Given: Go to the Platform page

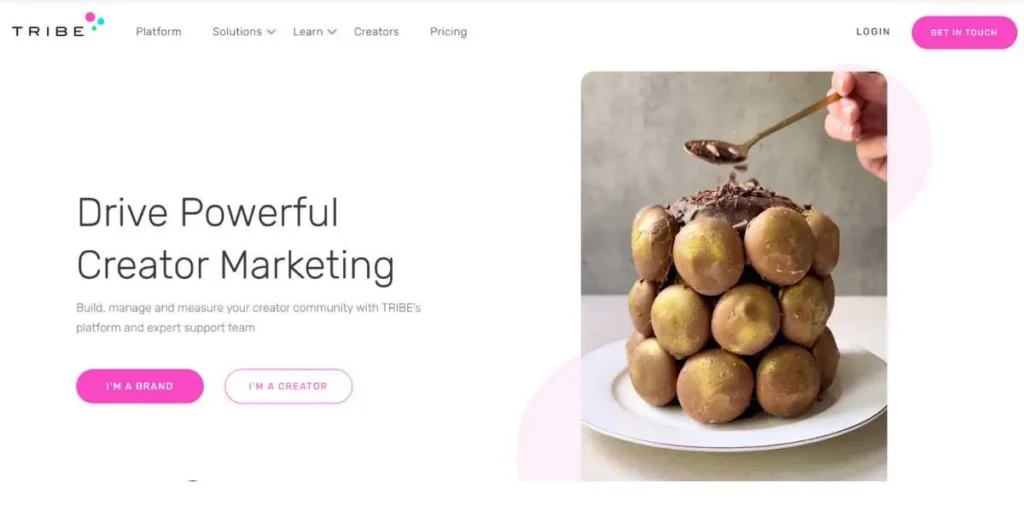Looking at the screenshot, I should point(159,31).
